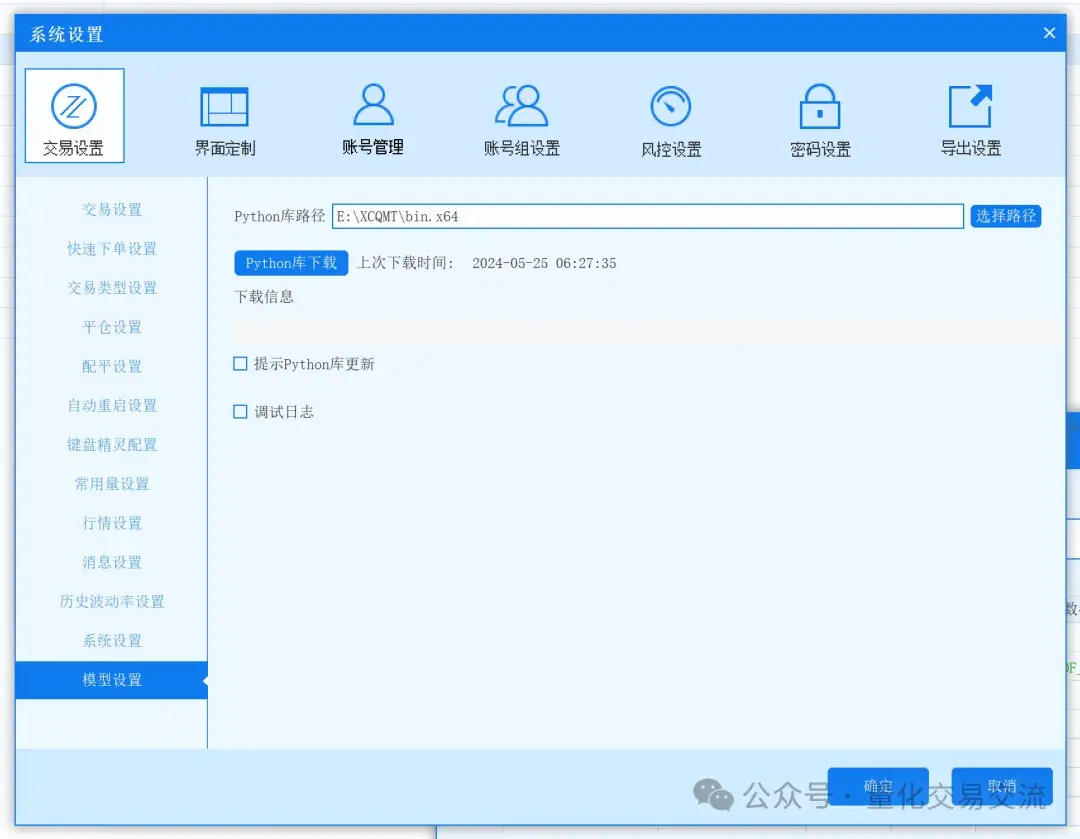Select the 账号组设置 group icon

(521, 106)
